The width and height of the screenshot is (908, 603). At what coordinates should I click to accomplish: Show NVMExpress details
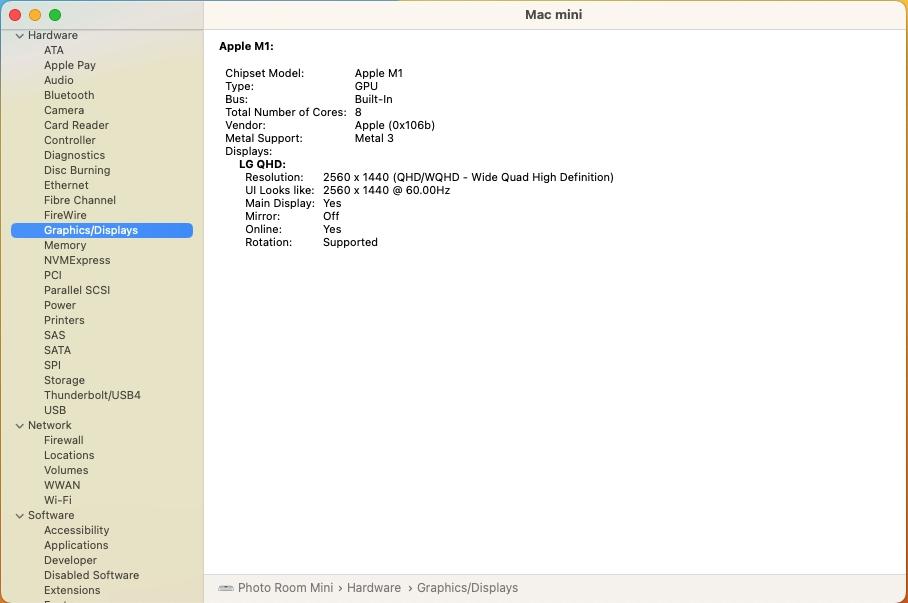[x=77, y=260]
